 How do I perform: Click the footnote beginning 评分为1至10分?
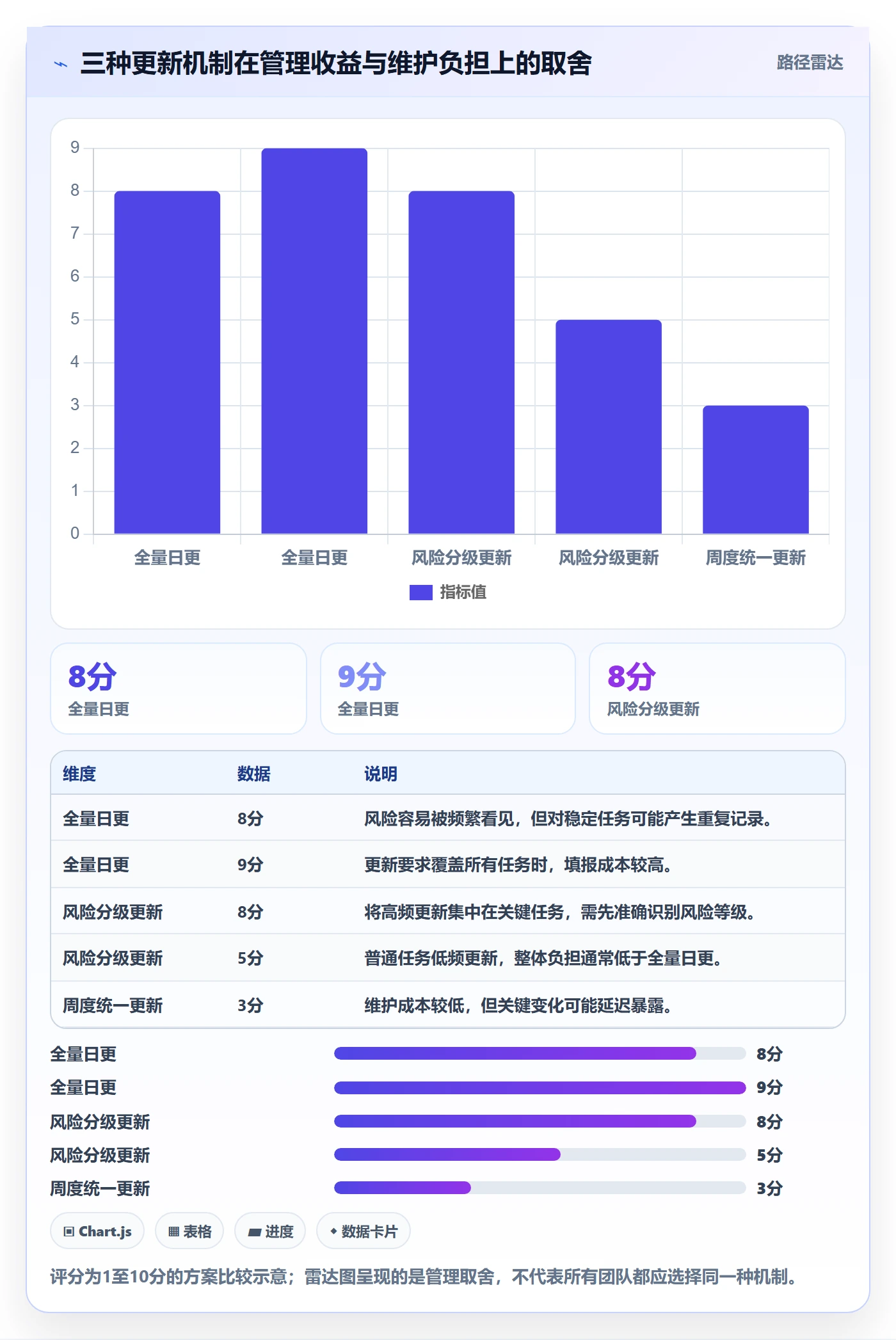click(x=424, y=1277)
